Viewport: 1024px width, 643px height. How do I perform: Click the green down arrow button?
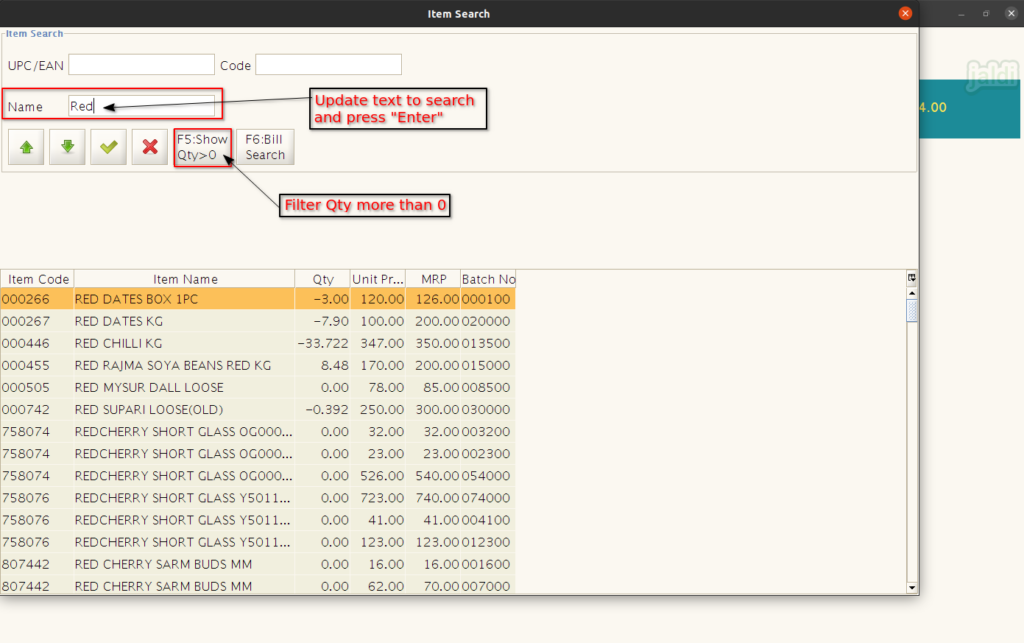point(67,147)
